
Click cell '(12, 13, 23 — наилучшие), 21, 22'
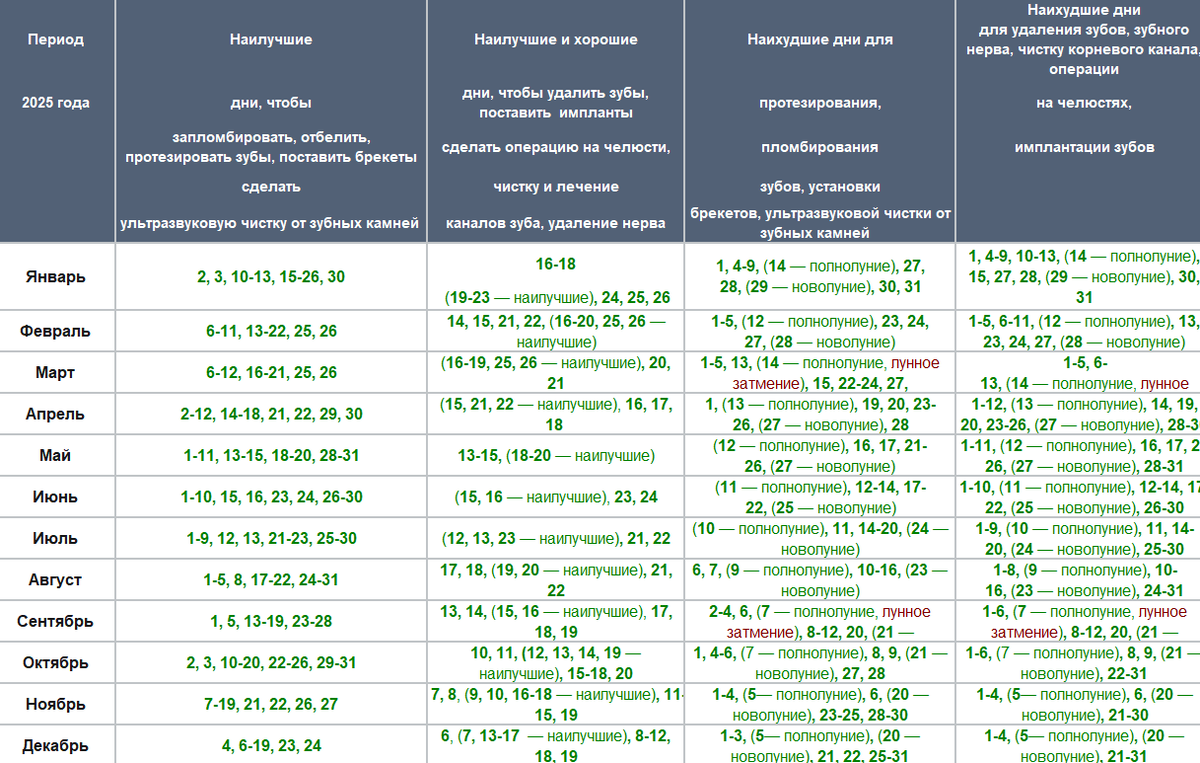555,538
